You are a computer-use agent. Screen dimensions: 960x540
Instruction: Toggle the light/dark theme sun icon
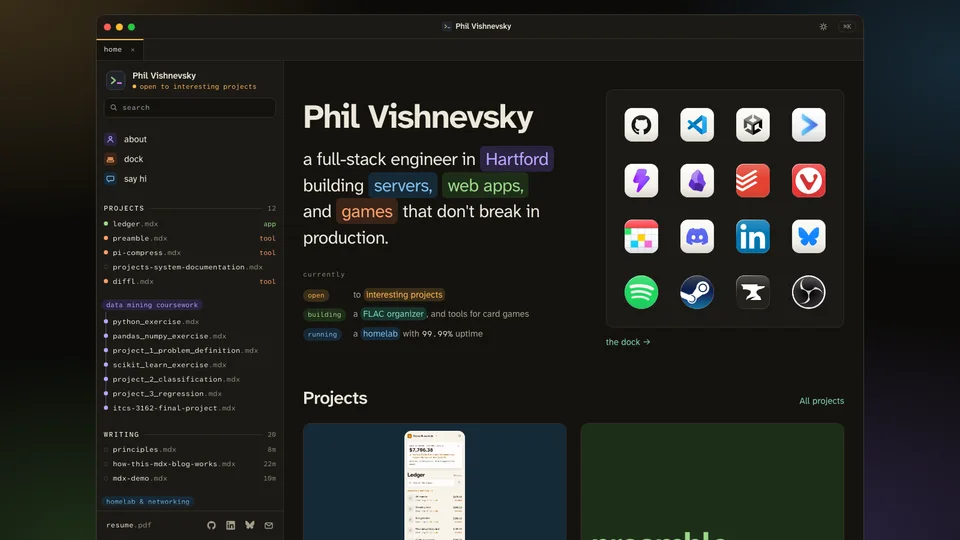point(823,26)
